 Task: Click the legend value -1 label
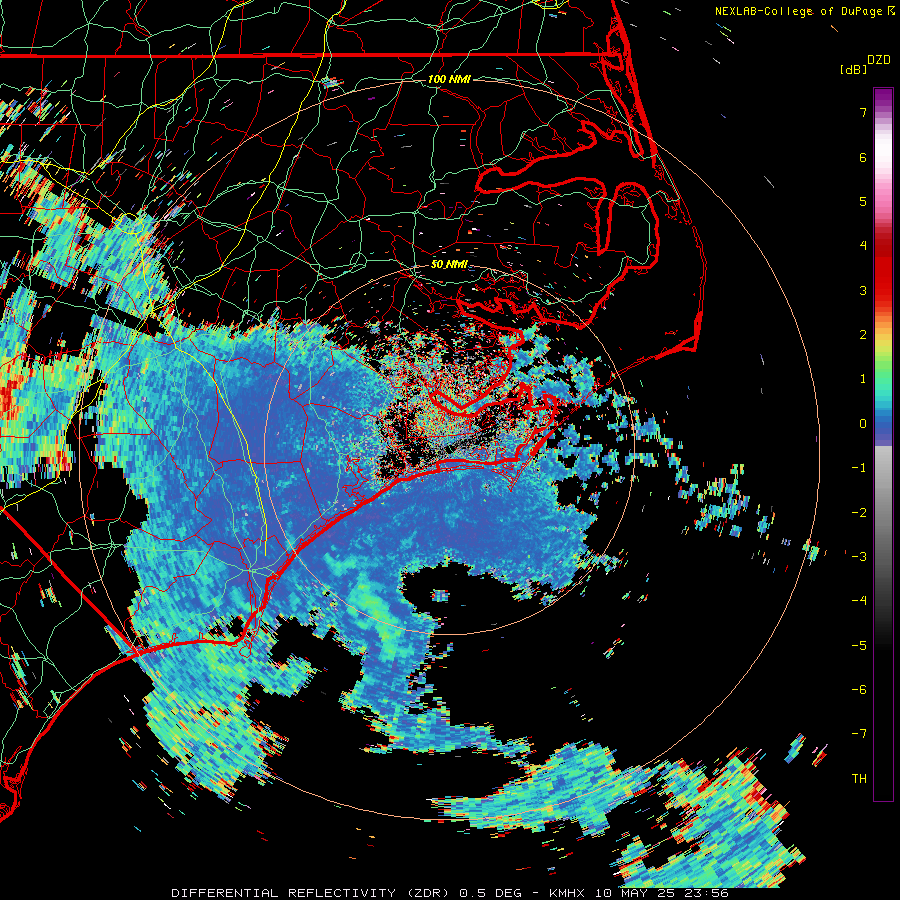(x=859, y=468)
